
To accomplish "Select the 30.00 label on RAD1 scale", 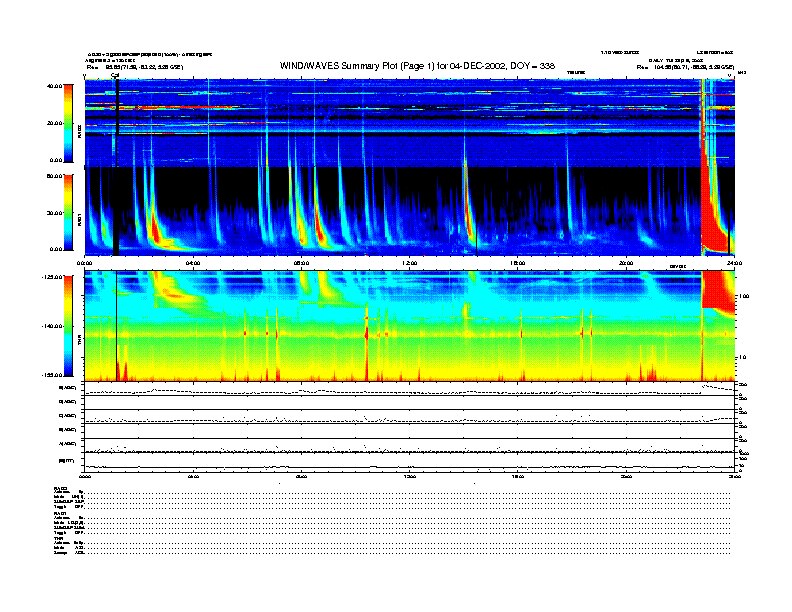I will click(54, 213).
